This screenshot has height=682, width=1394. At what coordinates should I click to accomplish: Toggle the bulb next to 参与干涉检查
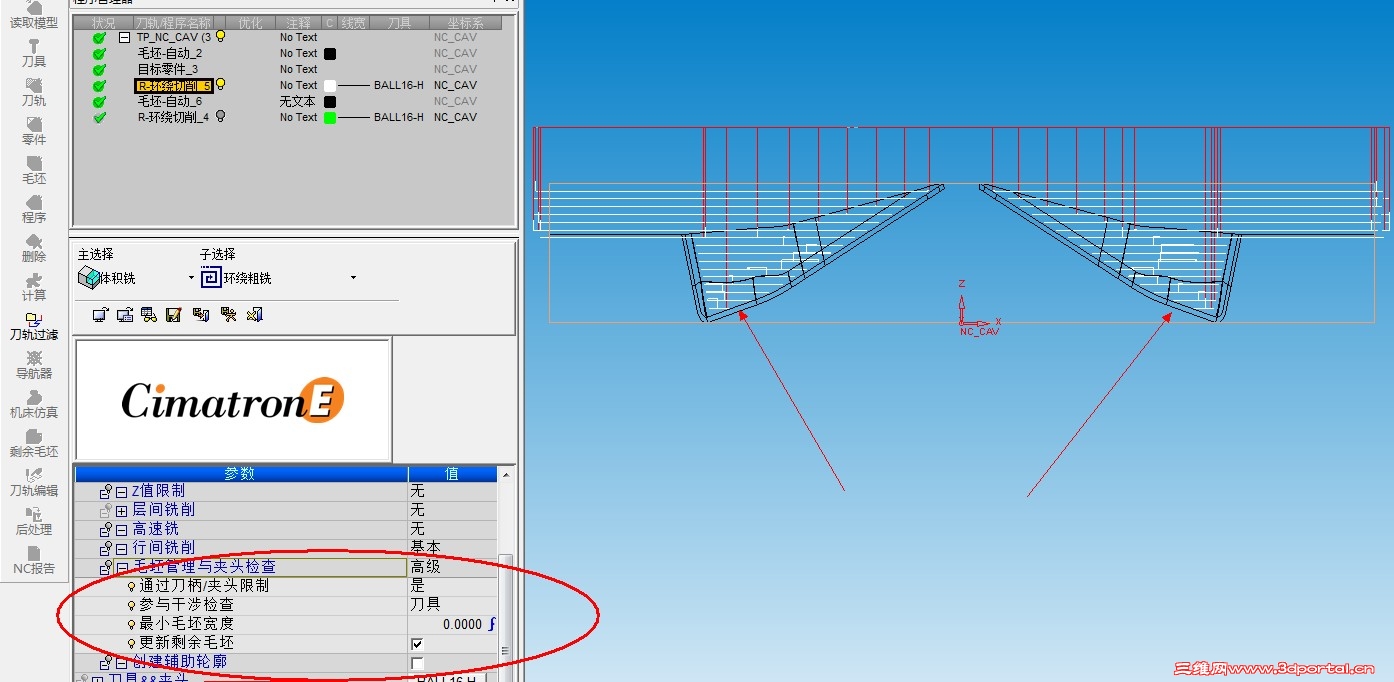coord(131,606)
